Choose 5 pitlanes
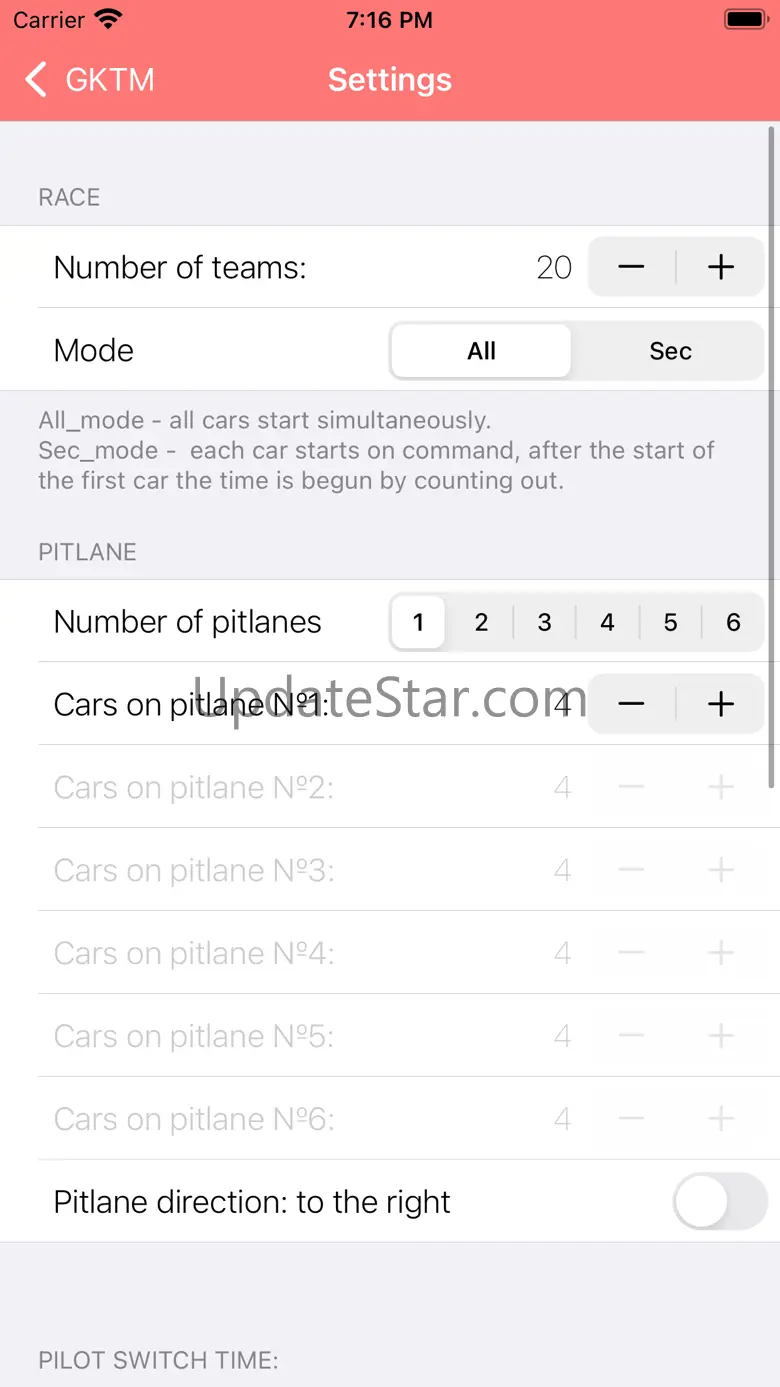The image size is (780, 1387). coord(670,622)
